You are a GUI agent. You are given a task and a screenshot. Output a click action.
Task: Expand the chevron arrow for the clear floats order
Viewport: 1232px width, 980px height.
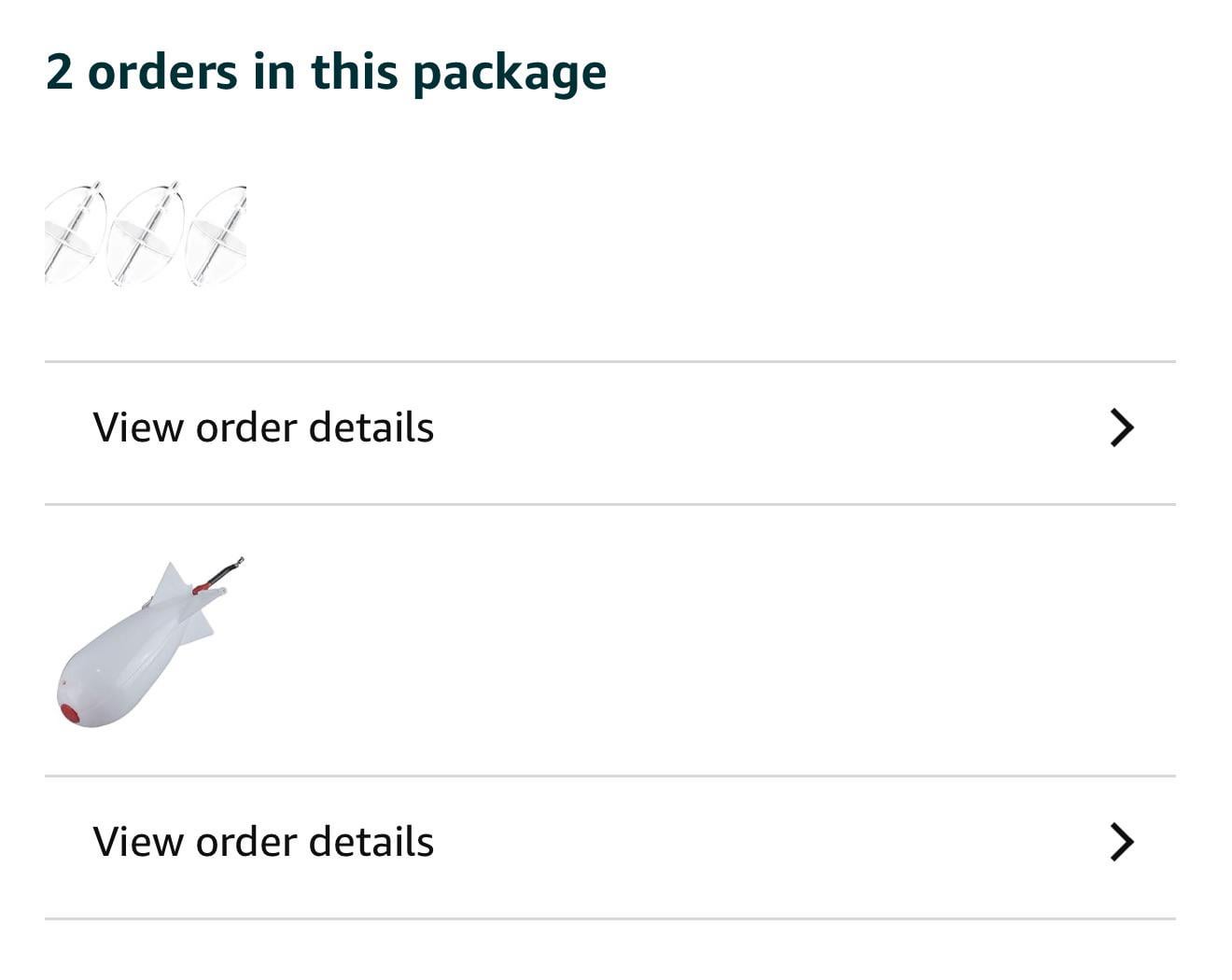coord(1121,427)
